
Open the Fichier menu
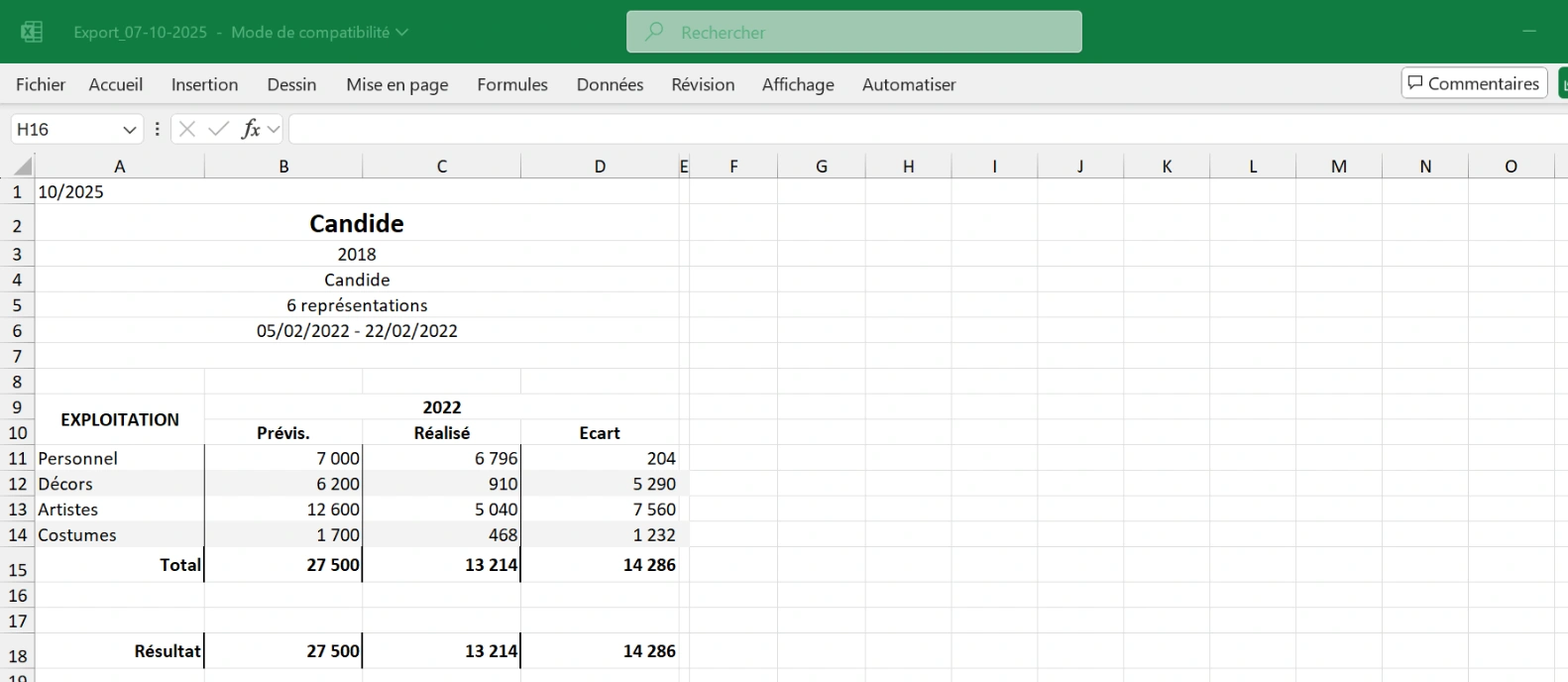pyautogui.click(x=41, y=84)
